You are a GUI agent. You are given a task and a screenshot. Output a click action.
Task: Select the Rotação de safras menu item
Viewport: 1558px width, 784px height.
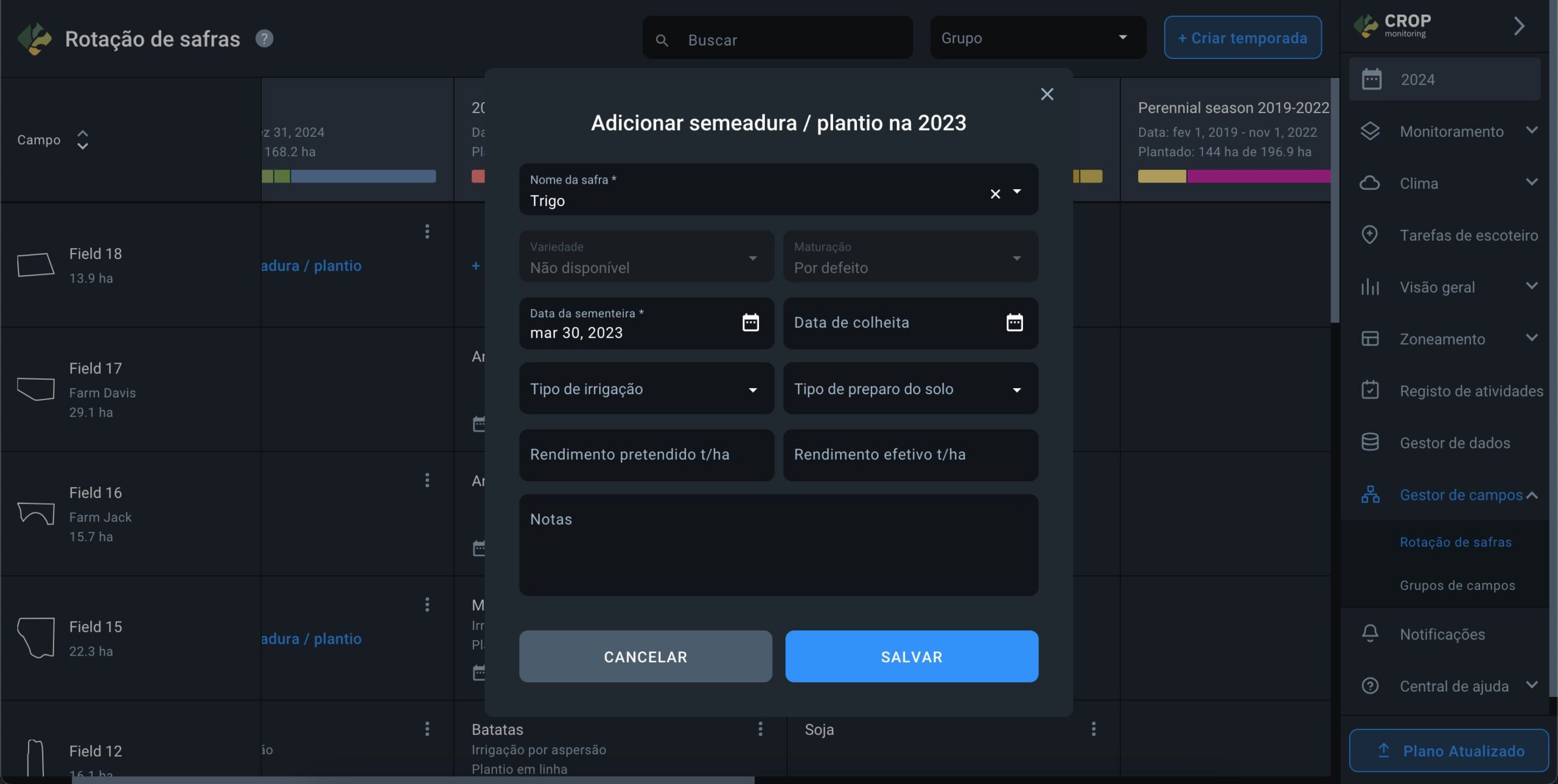click(1455, 542)
